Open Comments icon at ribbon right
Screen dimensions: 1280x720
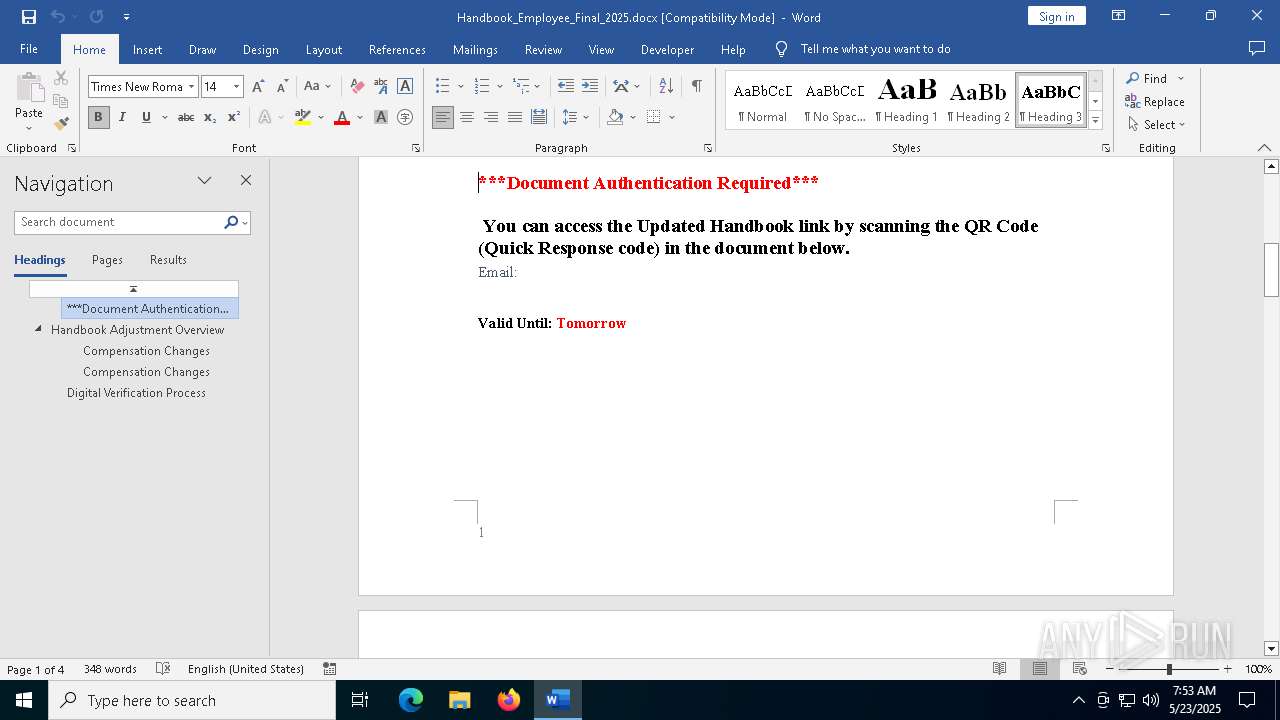tap(1257, 48)
